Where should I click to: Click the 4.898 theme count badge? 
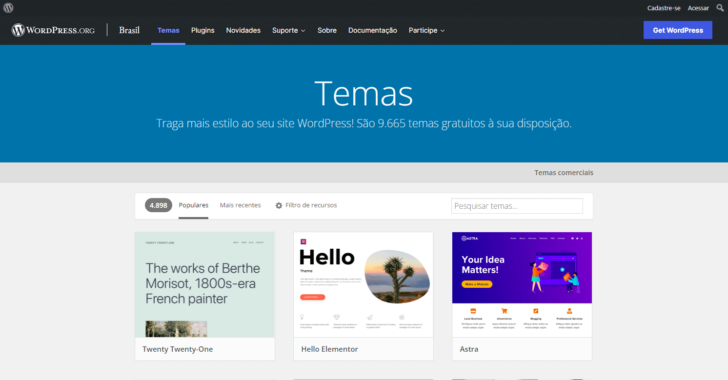tap(158, 205)
